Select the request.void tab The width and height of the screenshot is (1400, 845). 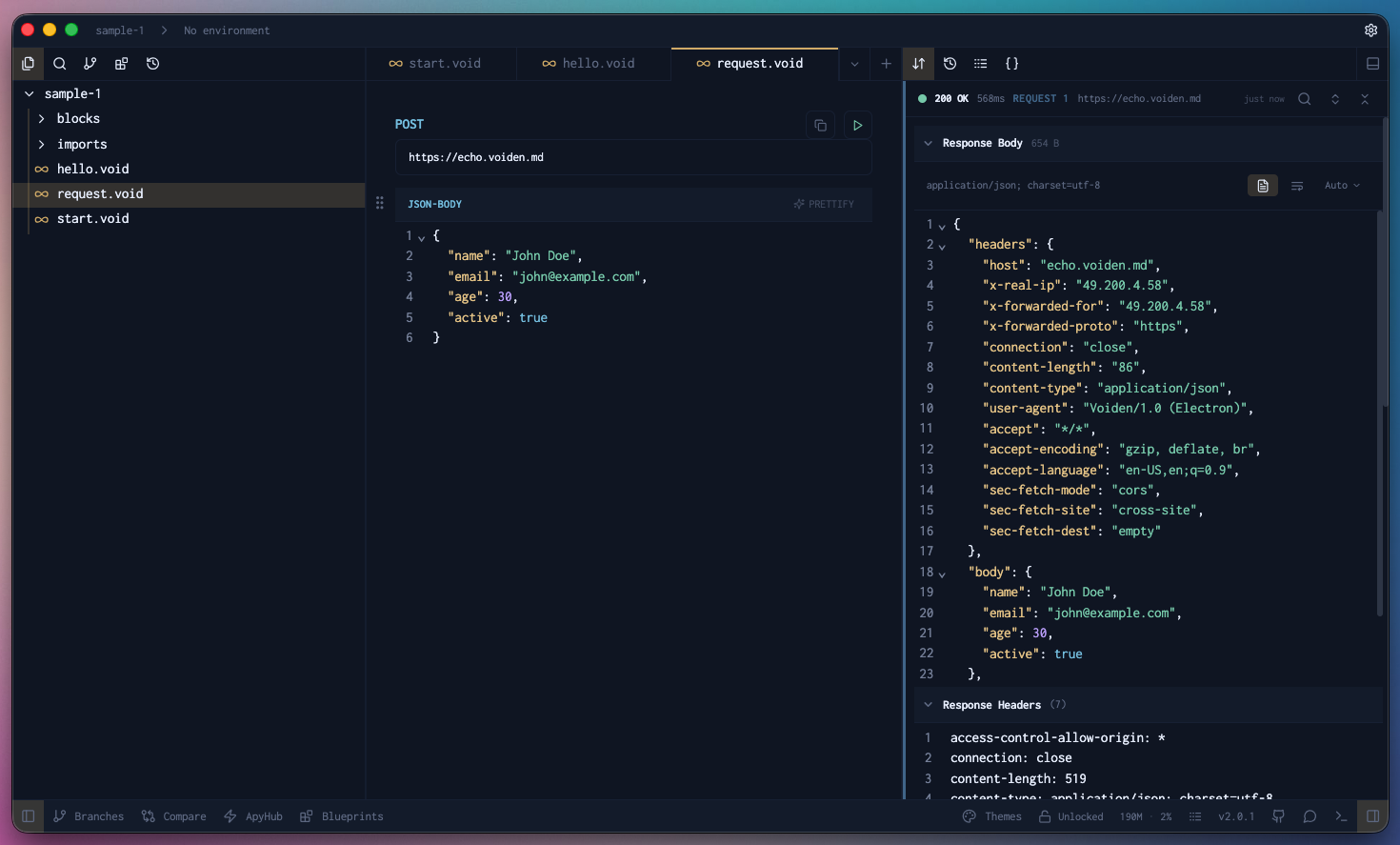coord(755,64)
